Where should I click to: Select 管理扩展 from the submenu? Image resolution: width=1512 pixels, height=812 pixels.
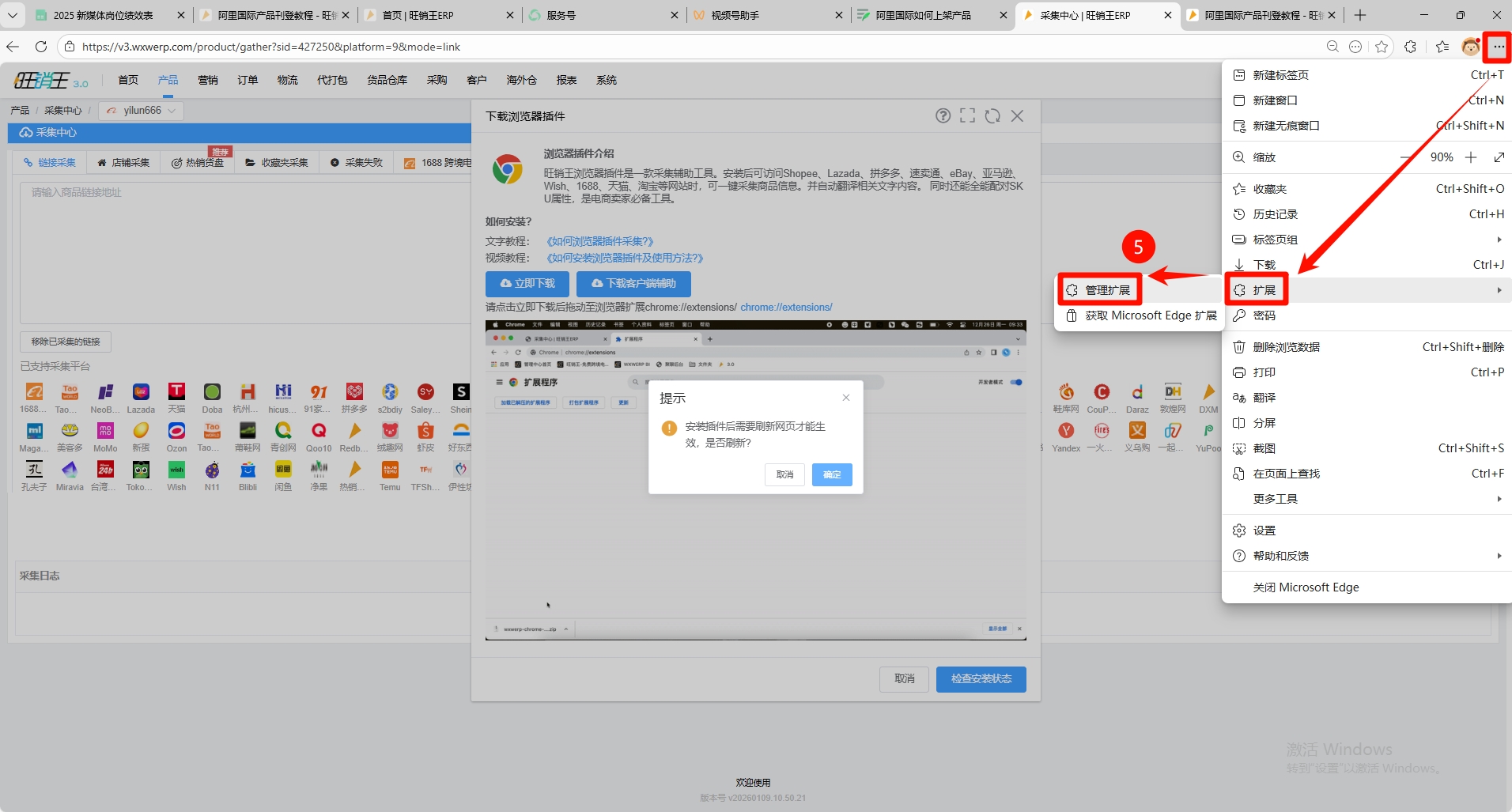click(1099, 290)
